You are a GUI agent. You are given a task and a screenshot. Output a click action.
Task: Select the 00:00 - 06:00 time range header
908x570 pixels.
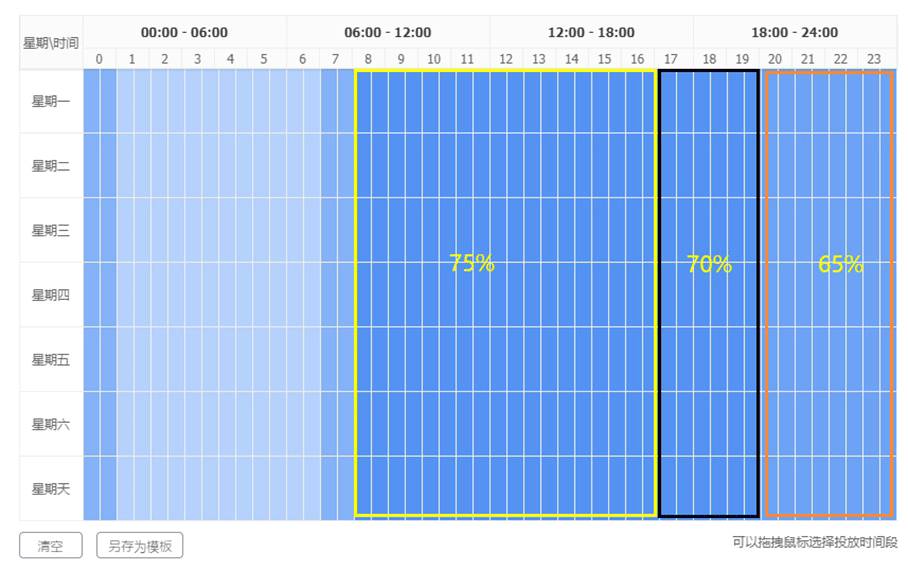coord(184,32)
